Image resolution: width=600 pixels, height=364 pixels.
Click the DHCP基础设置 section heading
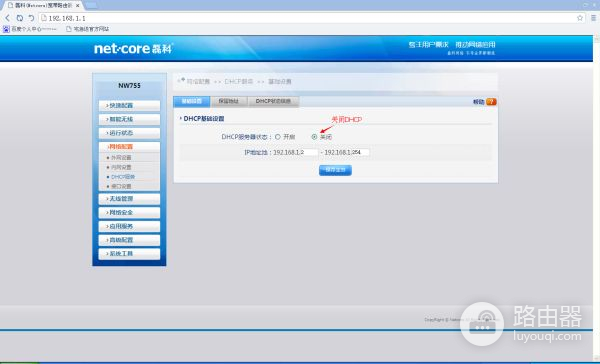pyautogui.click(x=204, y=119)
